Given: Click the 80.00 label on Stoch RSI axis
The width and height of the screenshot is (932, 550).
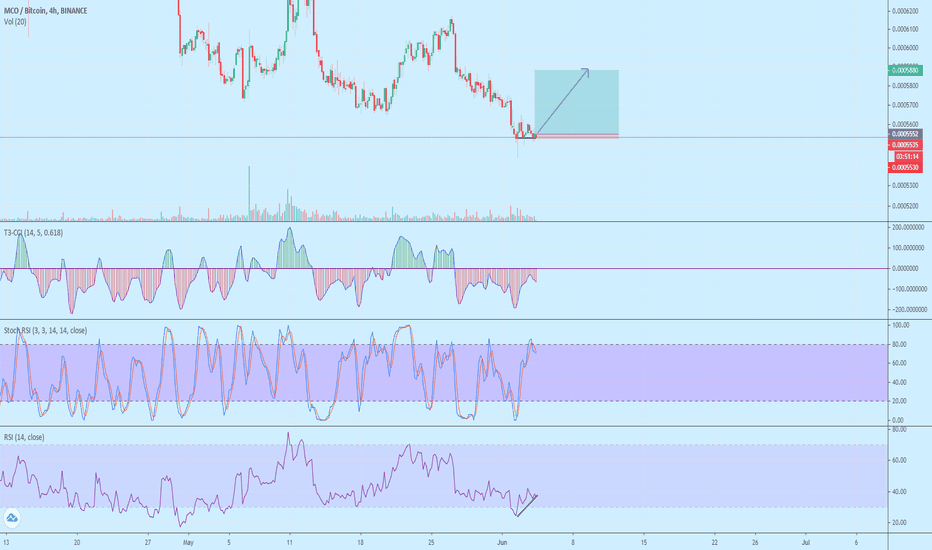Looking at the screenshot, I should [x=899, y=345].
